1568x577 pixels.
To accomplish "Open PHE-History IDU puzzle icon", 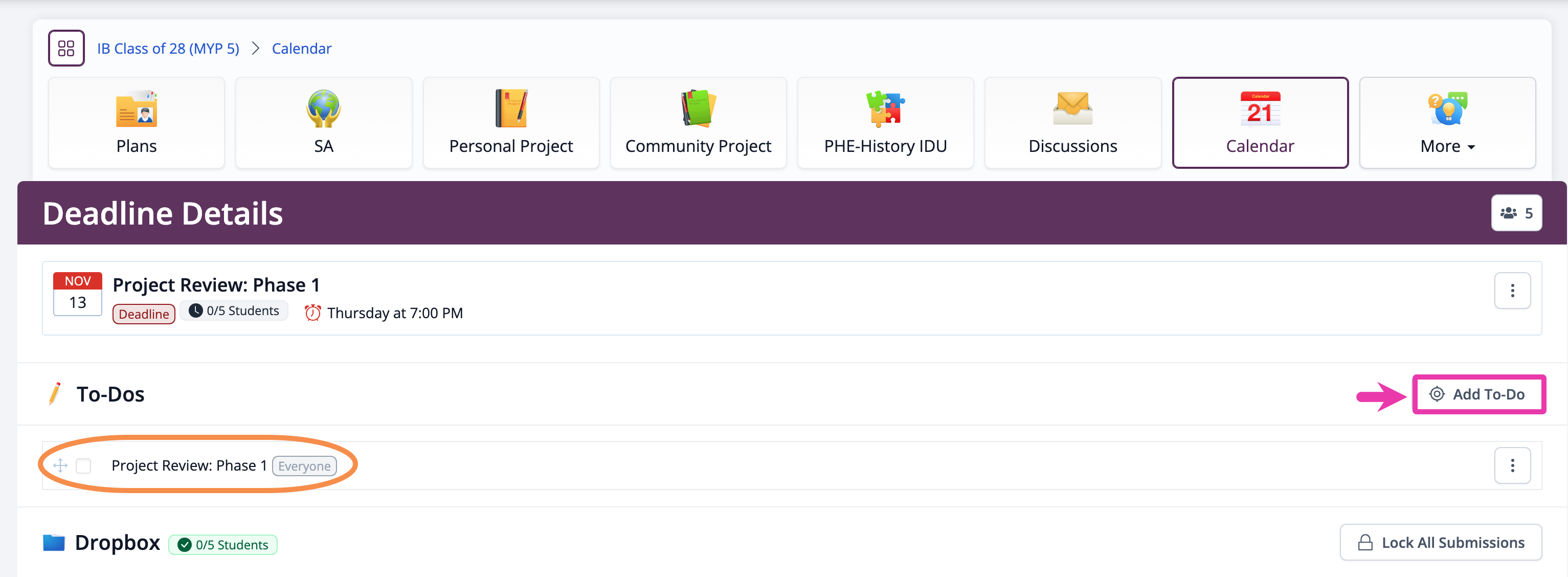I will click(x=885, y=110).
